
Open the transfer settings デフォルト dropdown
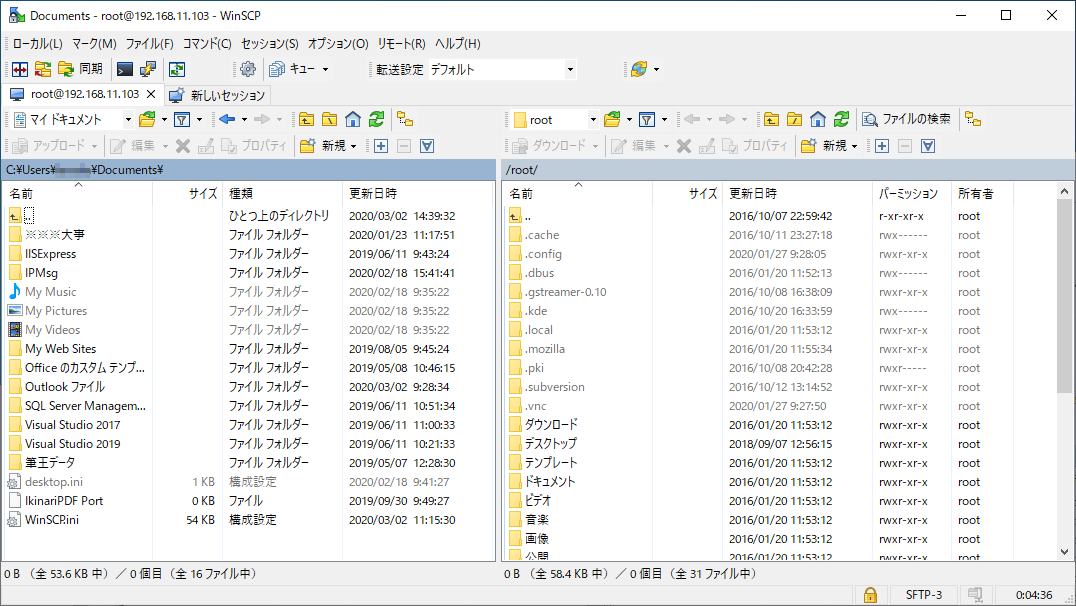[x=570, y=69]
